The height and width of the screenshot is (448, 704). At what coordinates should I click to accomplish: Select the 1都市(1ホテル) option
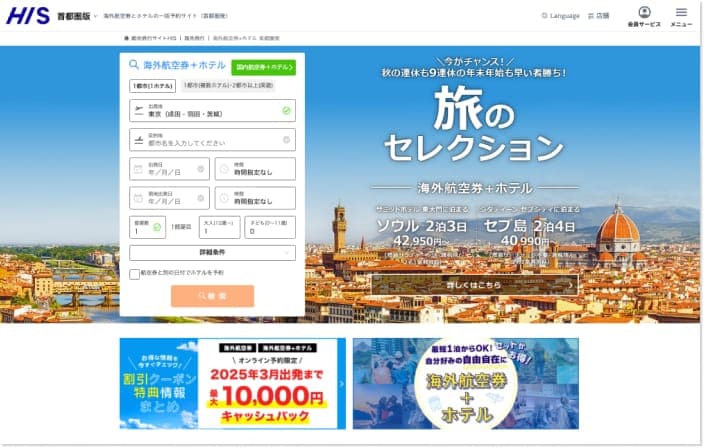point(153,86)
